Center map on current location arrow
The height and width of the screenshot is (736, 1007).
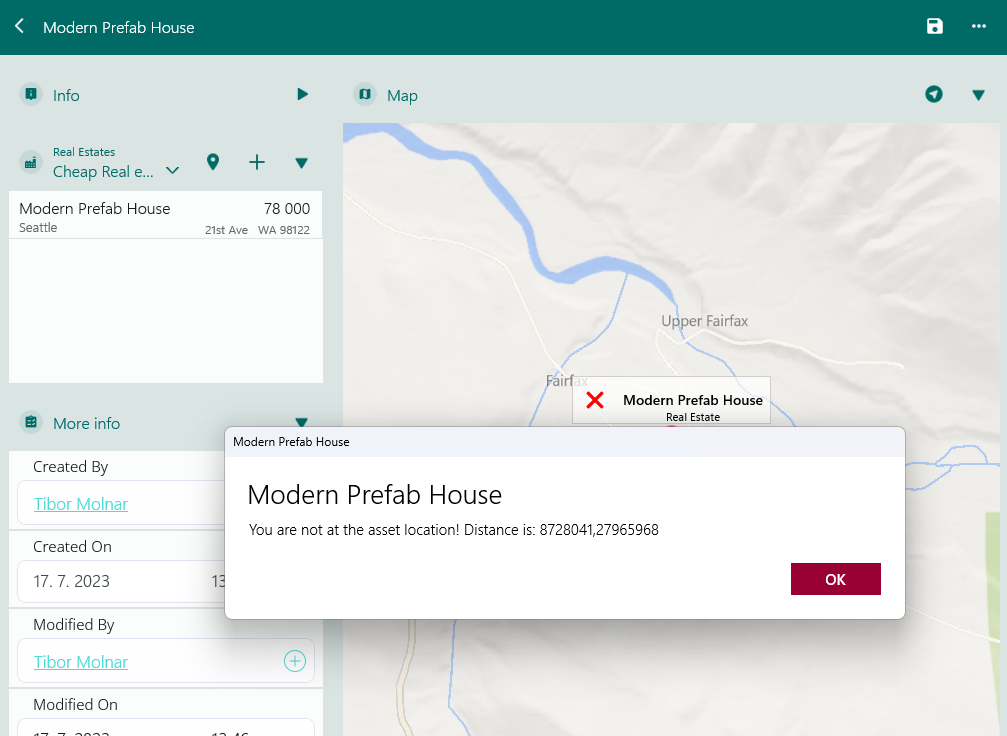coord(933,95)
